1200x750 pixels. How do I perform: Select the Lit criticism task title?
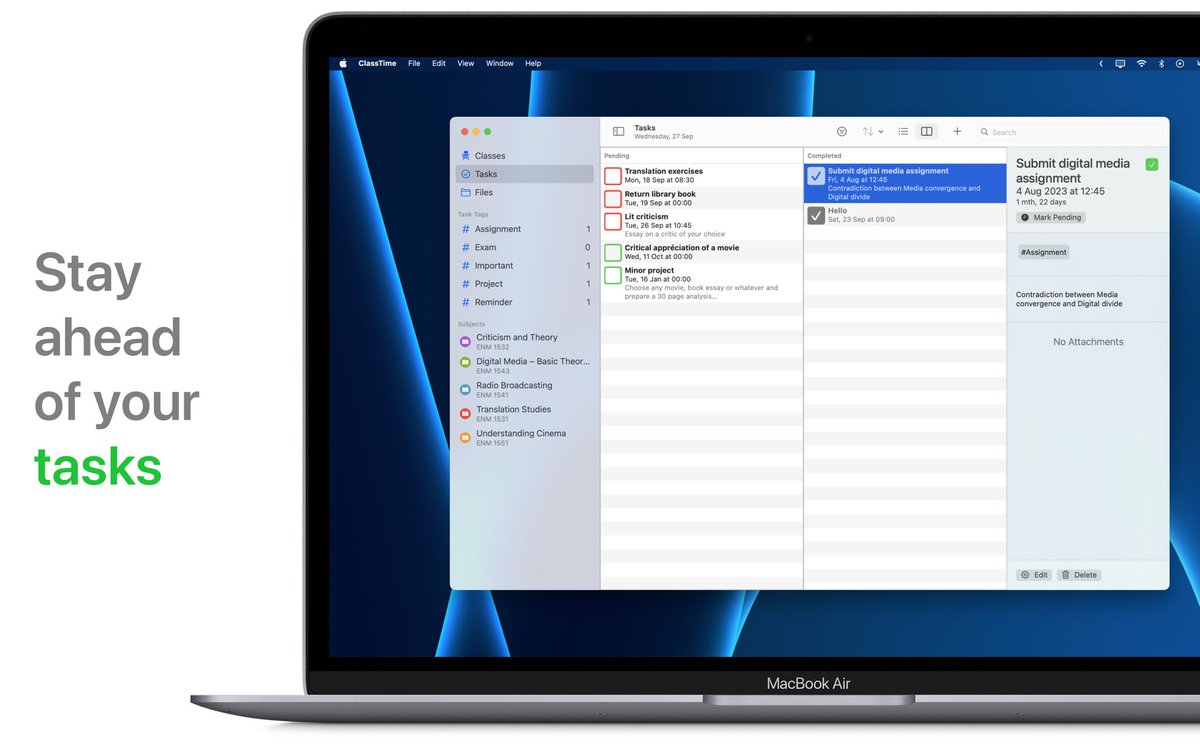[x=647, y=217]
